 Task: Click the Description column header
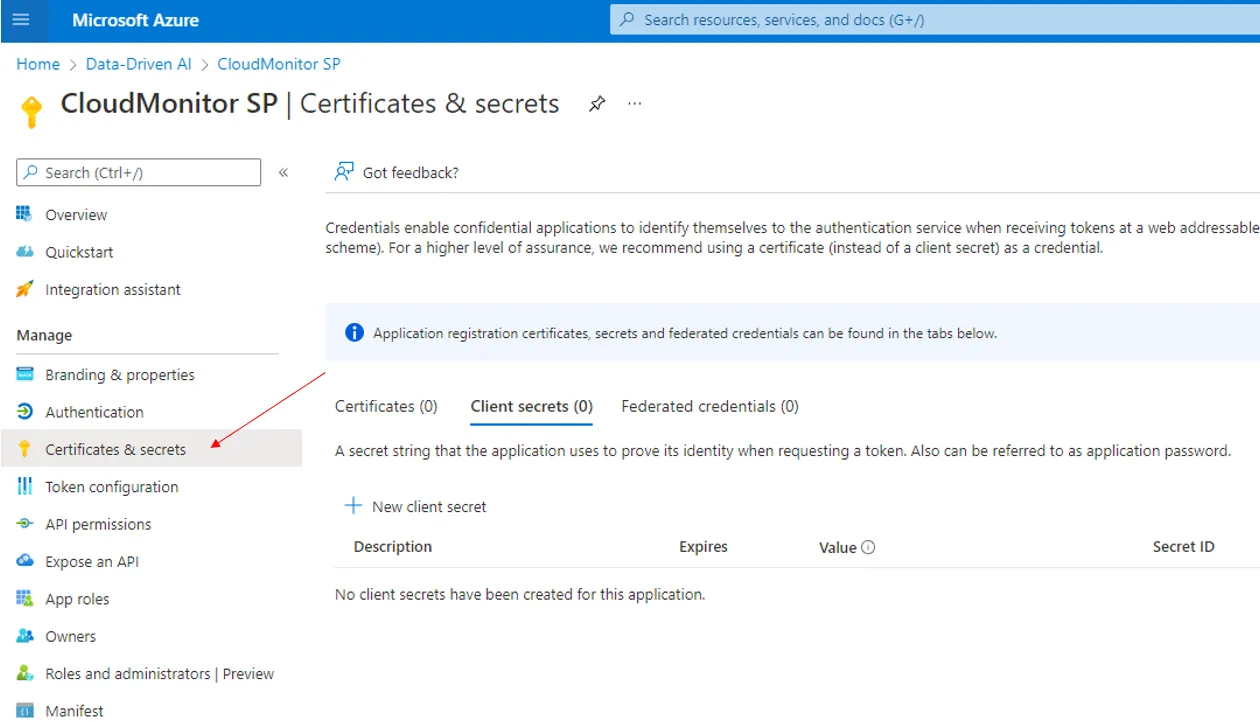click(393, 546)
